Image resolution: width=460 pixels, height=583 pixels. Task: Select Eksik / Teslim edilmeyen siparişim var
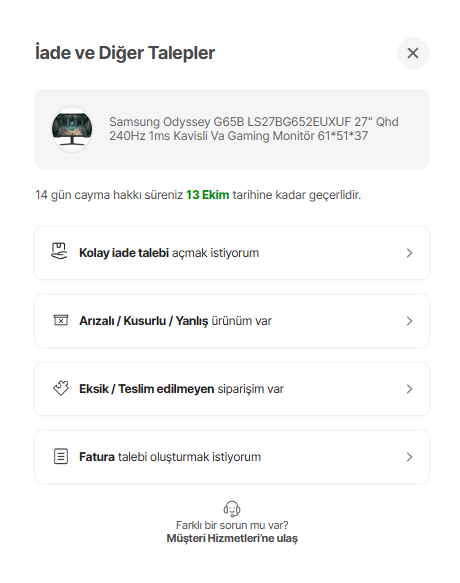pos(232,389)
